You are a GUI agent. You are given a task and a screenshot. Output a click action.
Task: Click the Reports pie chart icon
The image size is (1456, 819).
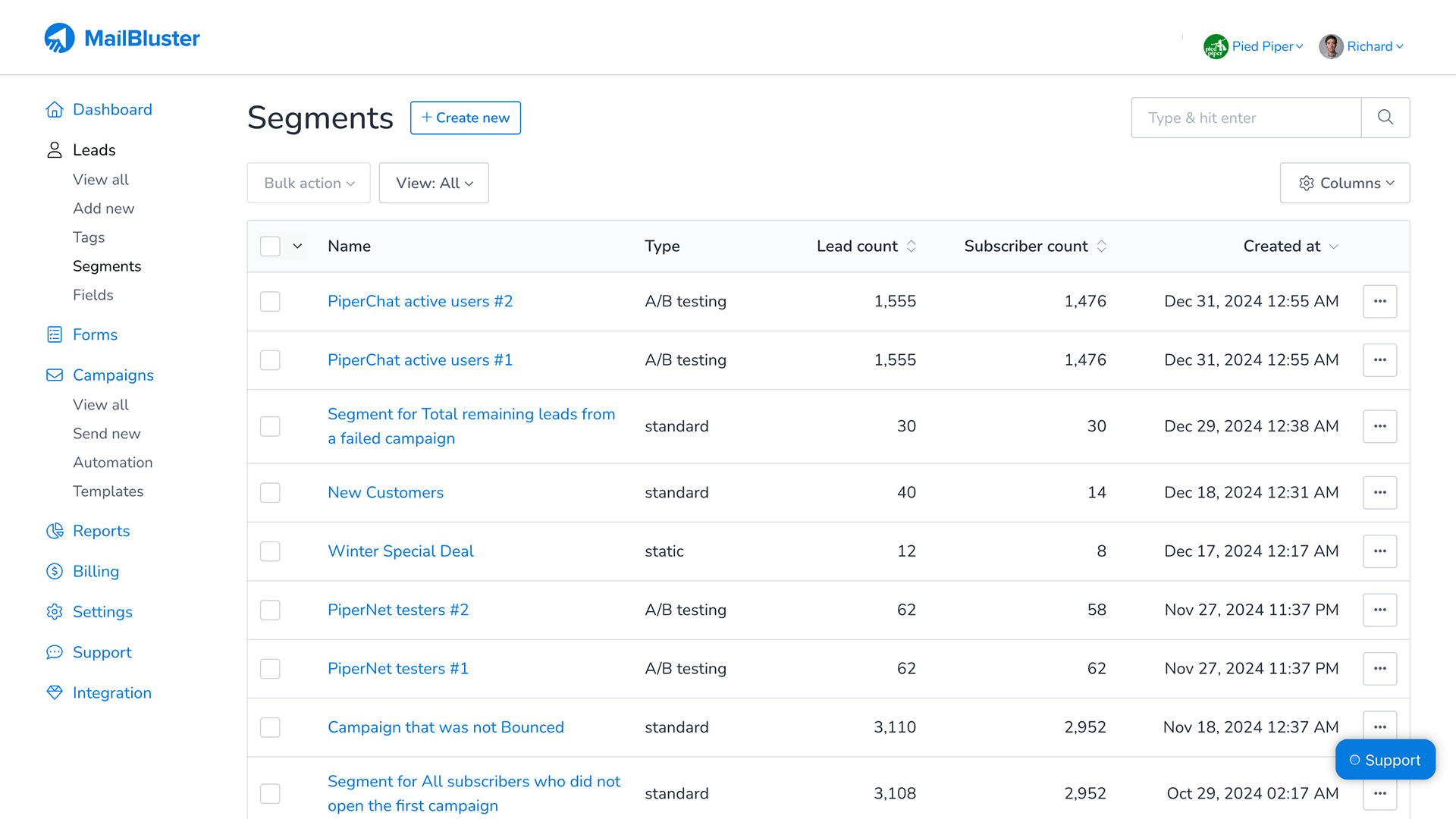(x=55, y=531)
